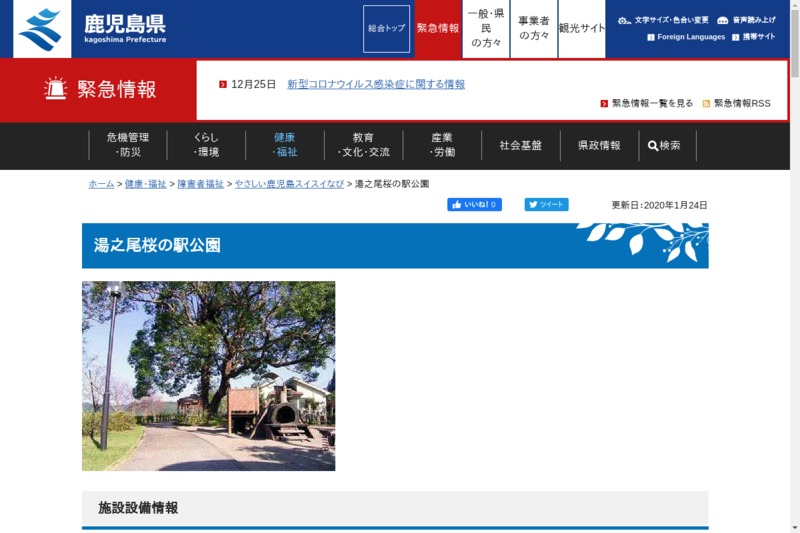Select the 観光サイト tab
Viewport: 800px width, 533px height.
coord(582,29)
